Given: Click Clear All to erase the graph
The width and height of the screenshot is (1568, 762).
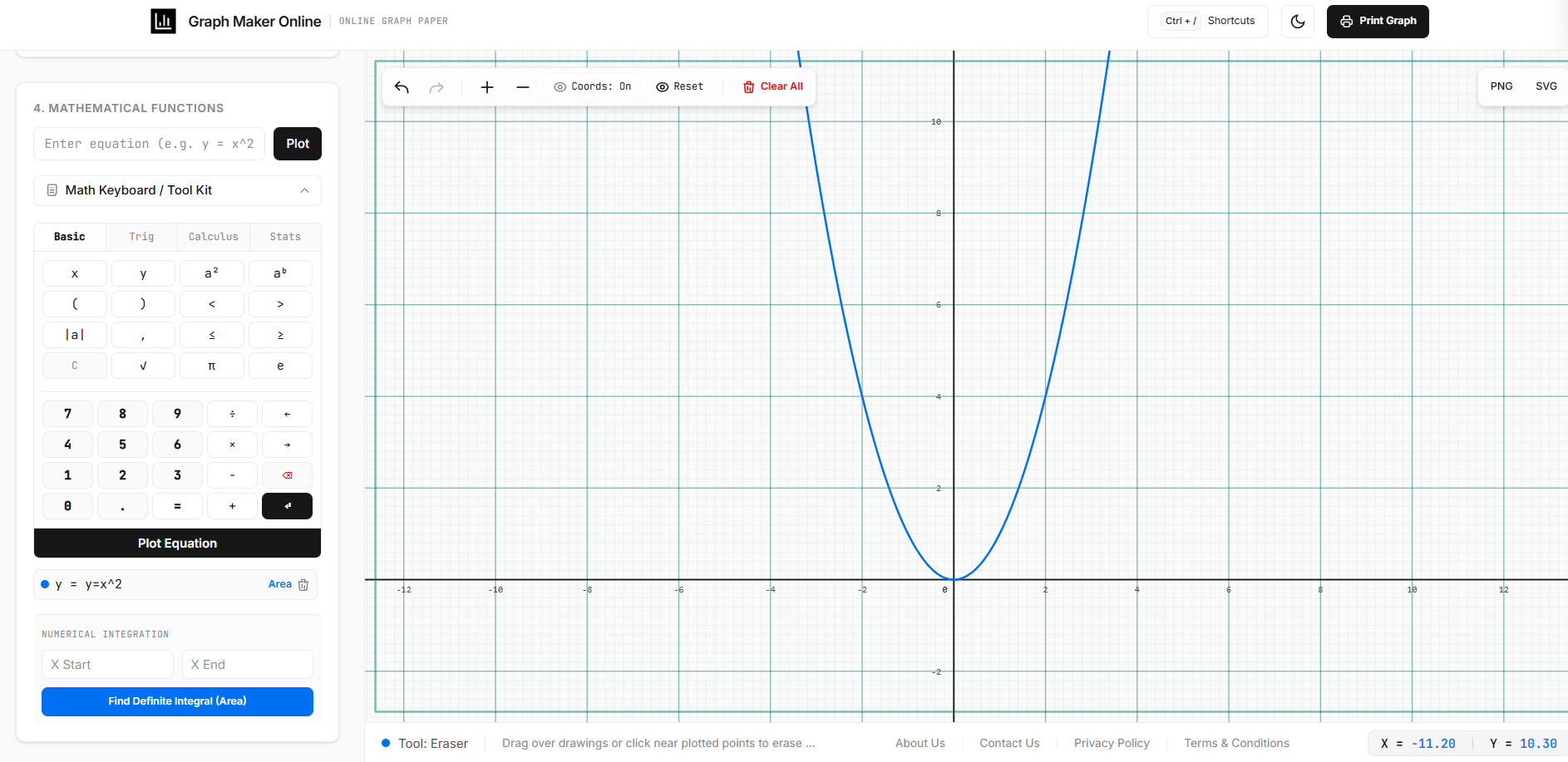Looking at the screenshot, I should (773, 86).
